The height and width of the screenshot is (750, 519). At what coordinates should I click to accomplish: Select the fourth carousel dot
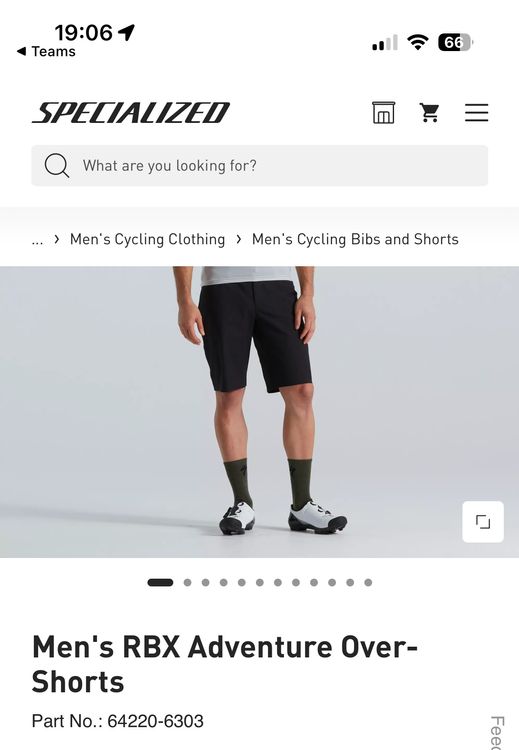[x=223, y=582]
